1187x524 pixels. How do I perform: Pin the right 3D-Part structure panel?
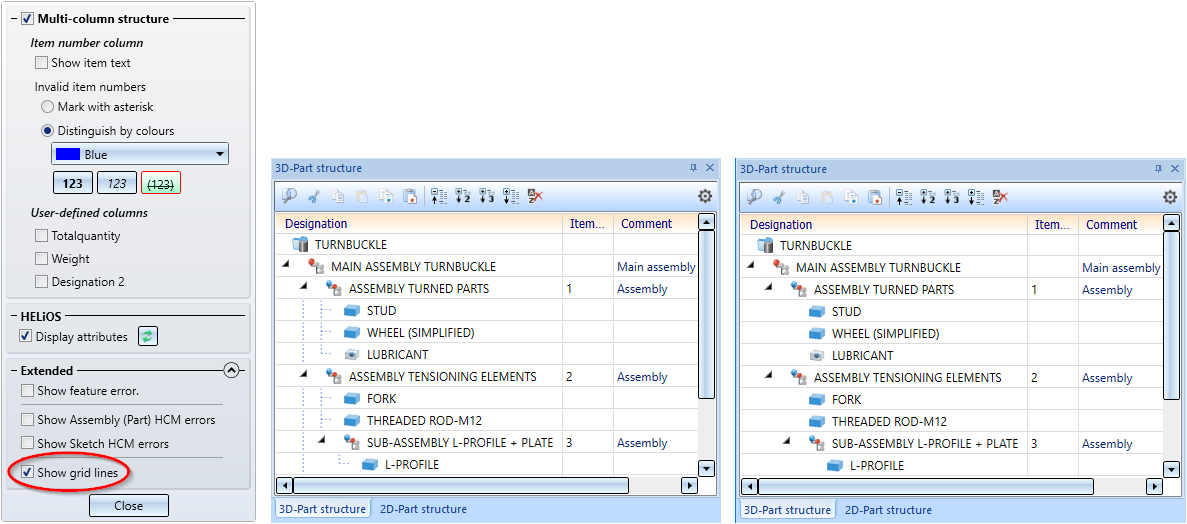click(1158, 169)
